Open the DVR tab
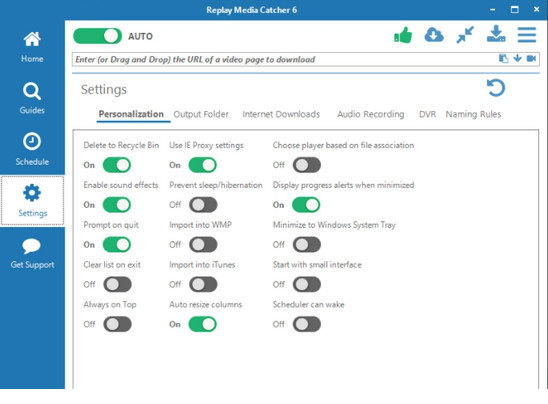Viewport: 548px width, 404px height. (x=427, y=114)
